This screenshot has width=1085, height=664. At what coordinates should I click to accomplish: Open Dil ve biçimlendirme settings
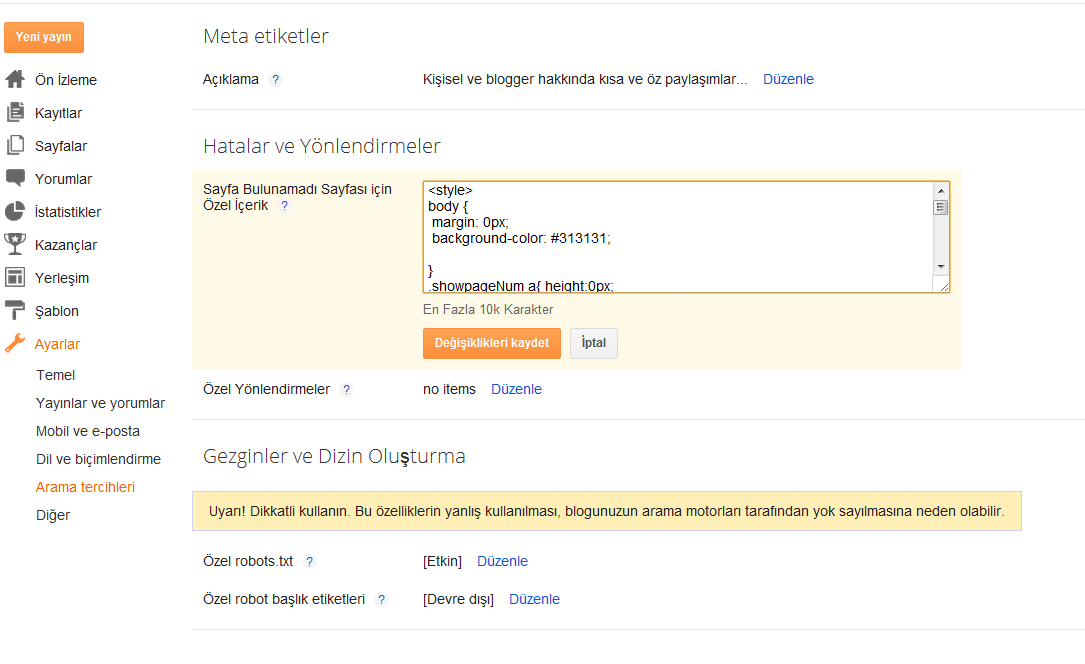pyautogui.click(x=98, y=459)
